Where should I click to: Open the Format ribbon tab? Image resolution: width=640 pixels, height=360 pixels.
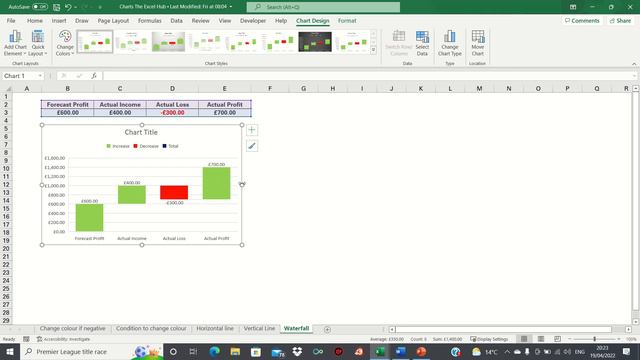(x=347, y=21)
